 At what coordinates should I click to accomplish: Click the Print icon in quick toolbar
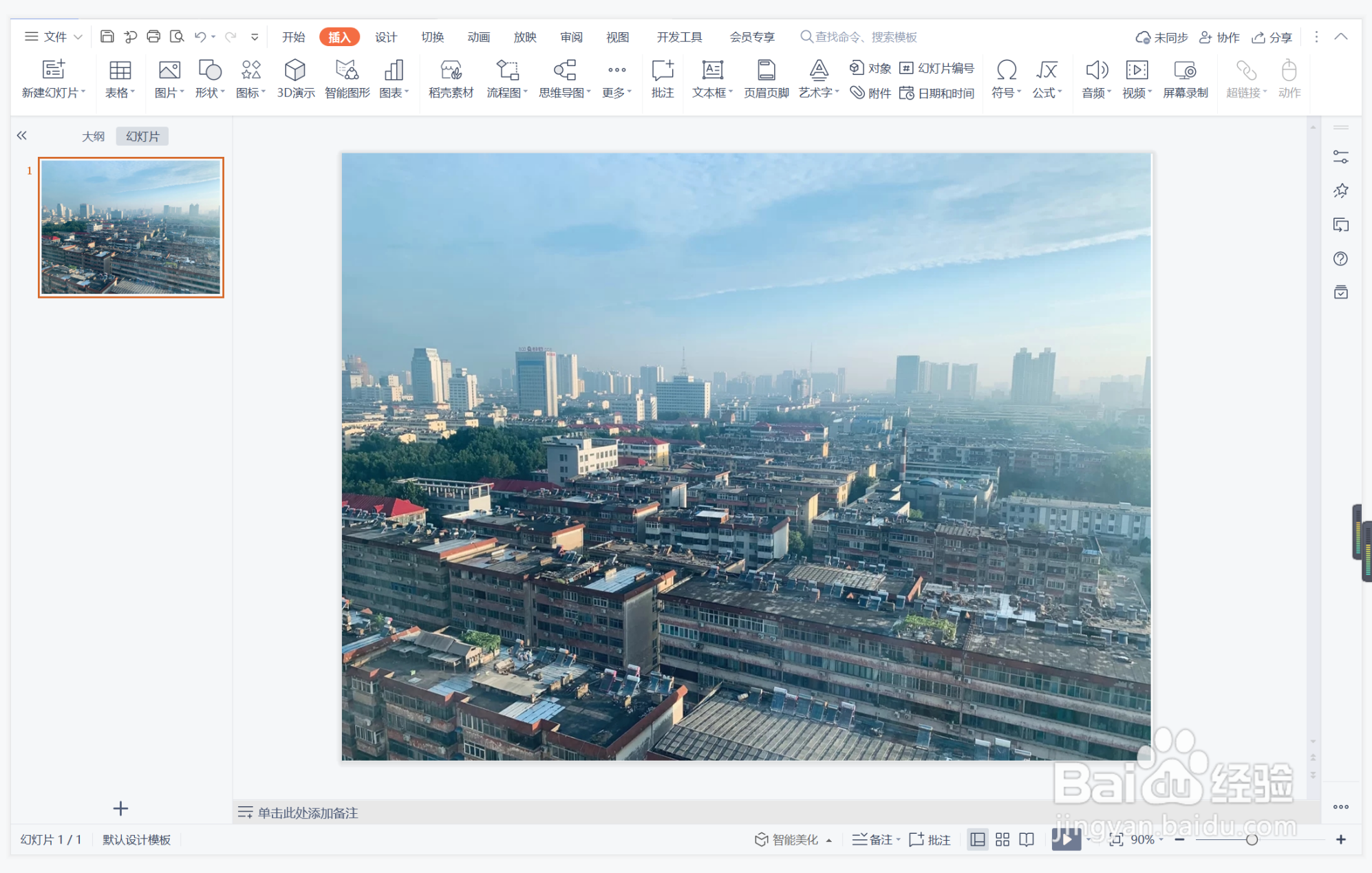click(x=153, y=36)
